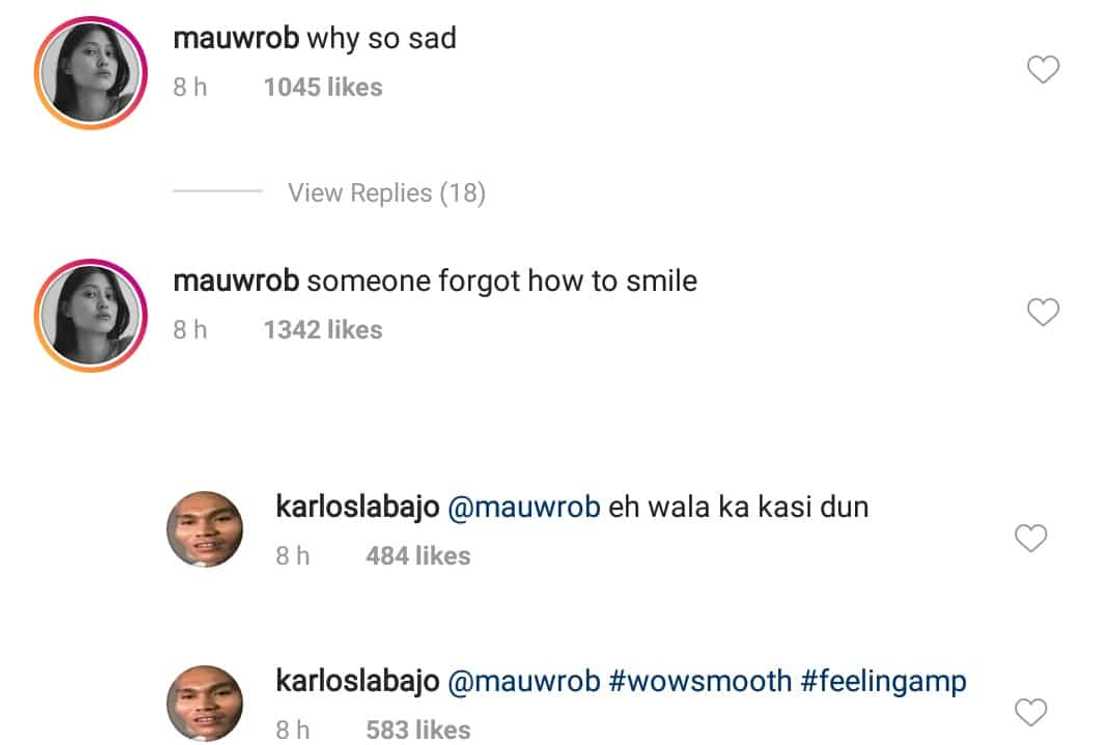
Task: Open mauwrob username on smile comment
Action: (x=236, y=281)
